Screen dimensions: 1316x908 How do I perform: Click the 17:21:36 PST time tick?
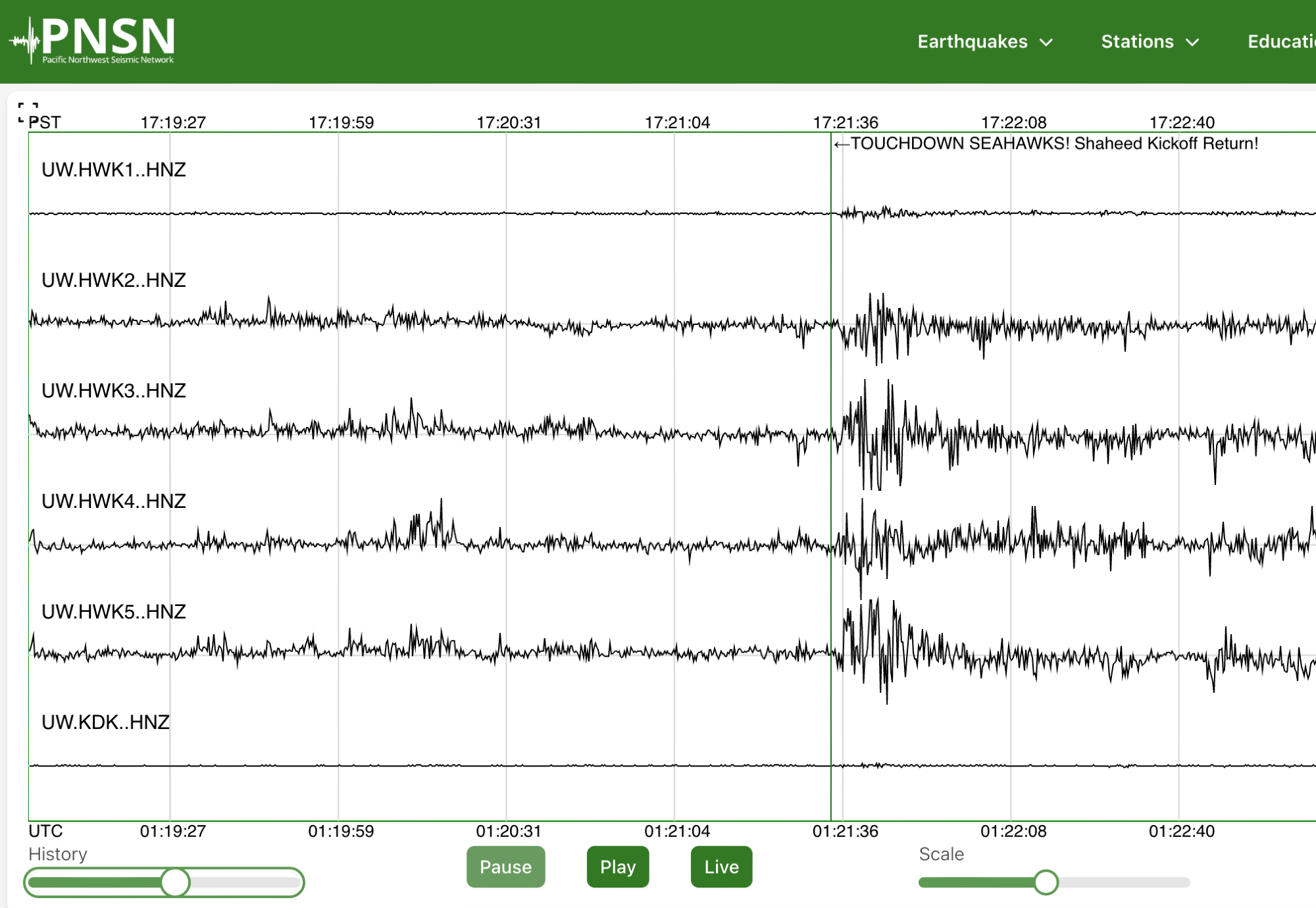846,122
